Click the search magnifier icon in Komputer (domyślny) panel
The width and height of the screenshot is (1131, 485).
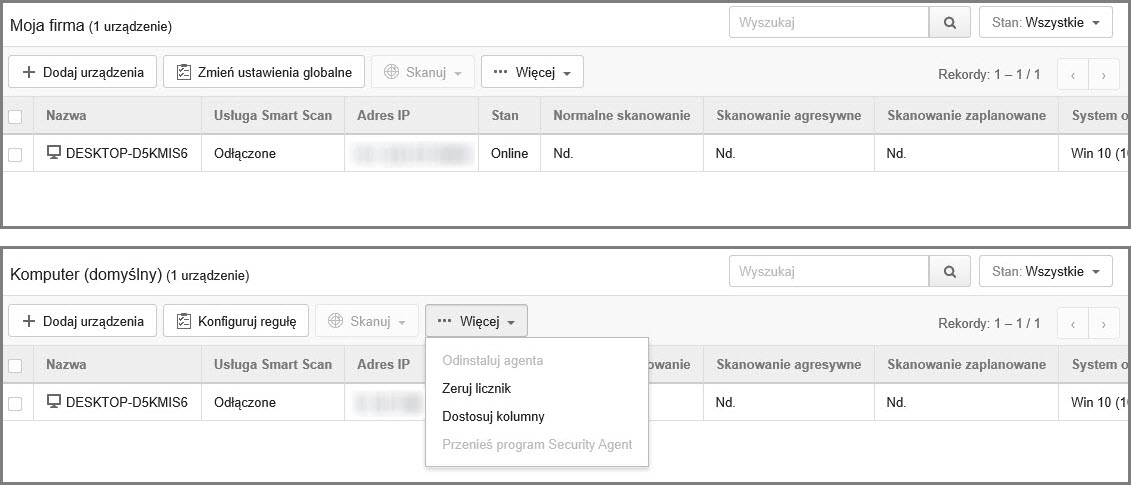[x=949, y=271]
